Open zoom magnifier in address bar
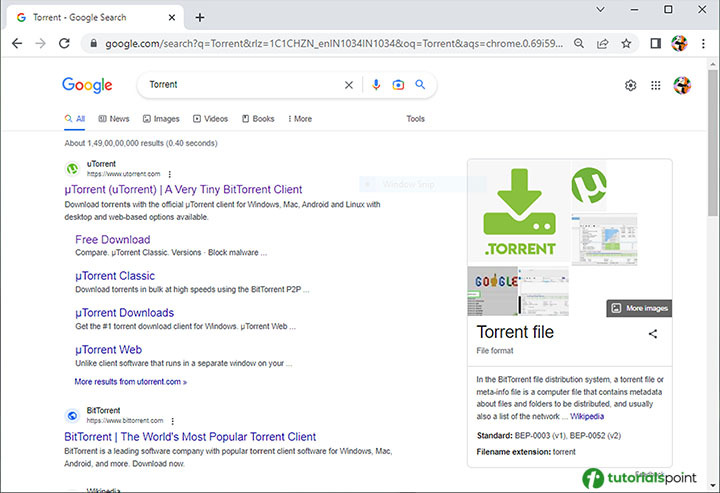 (x=579, y=44)
